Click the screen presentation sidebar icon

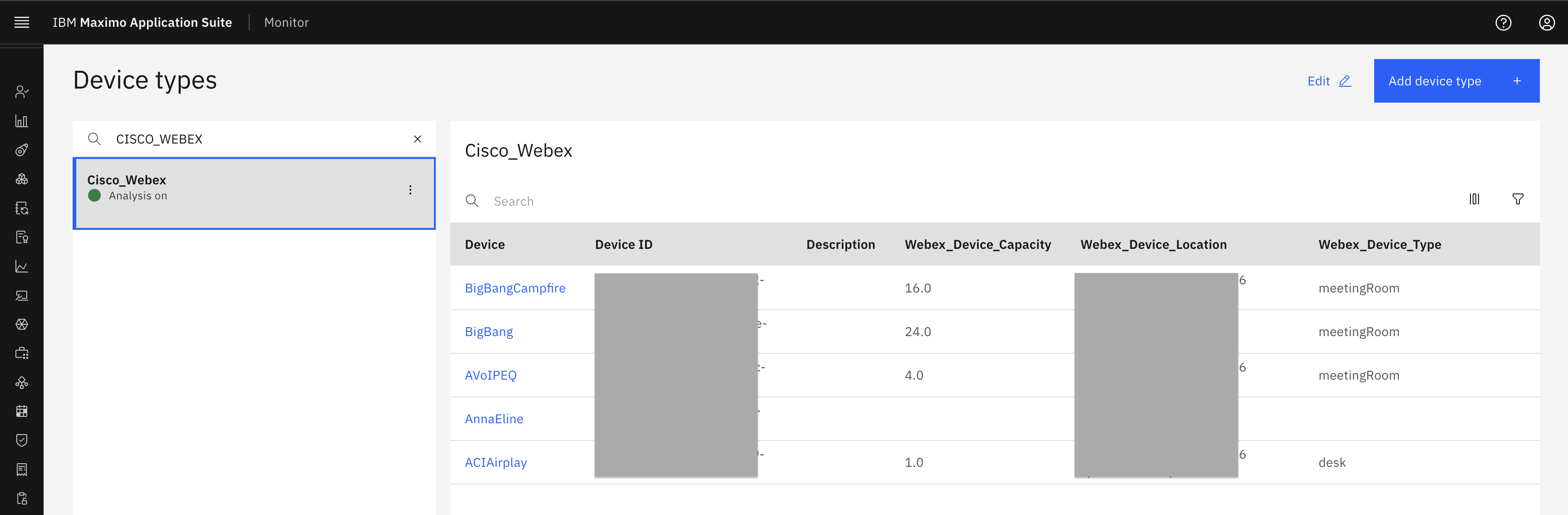click(x=22, y=295)
